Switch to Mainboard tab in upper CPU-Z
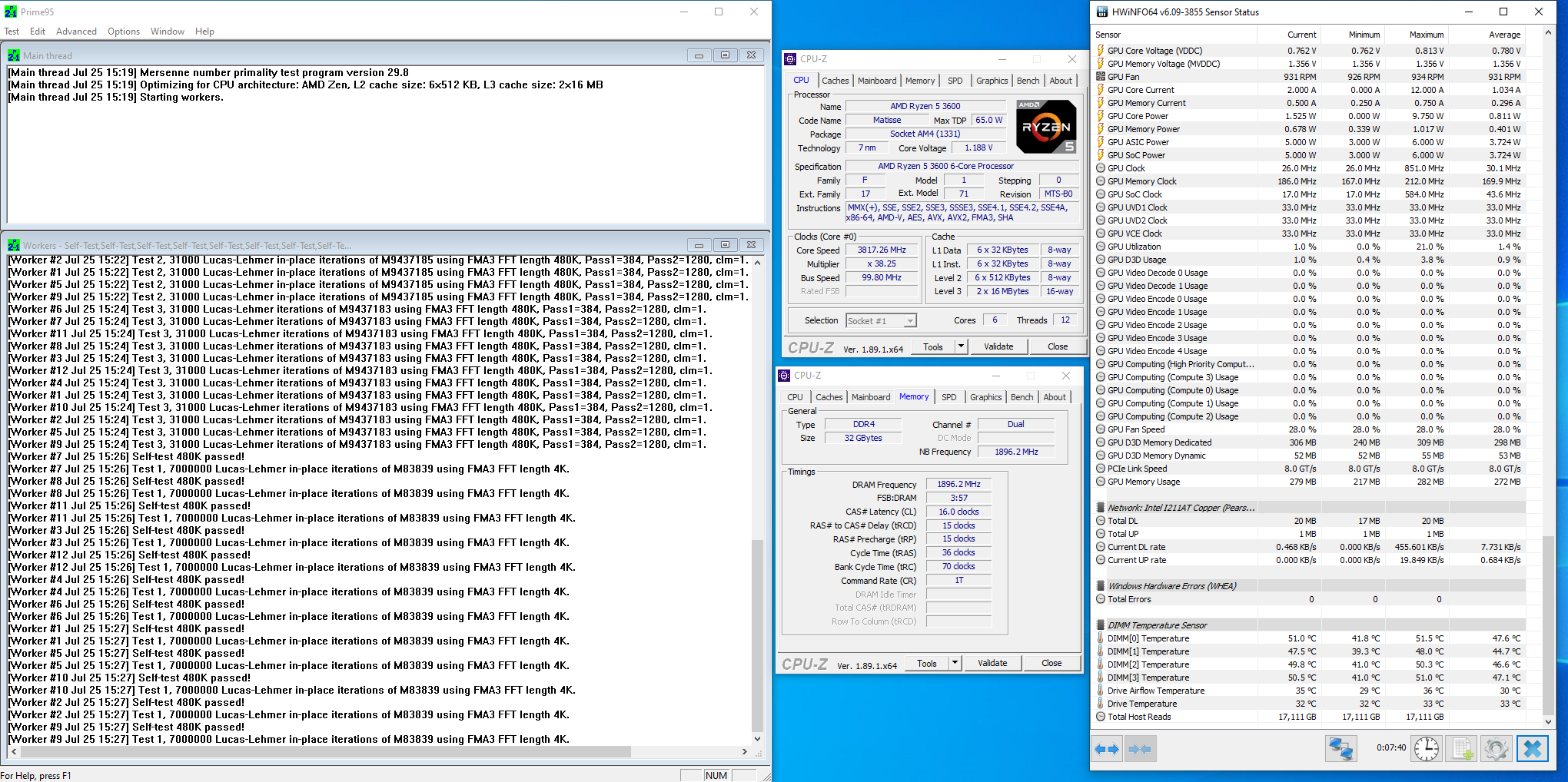This screenshot has height=782, width=1568. (x=877, y=81)
